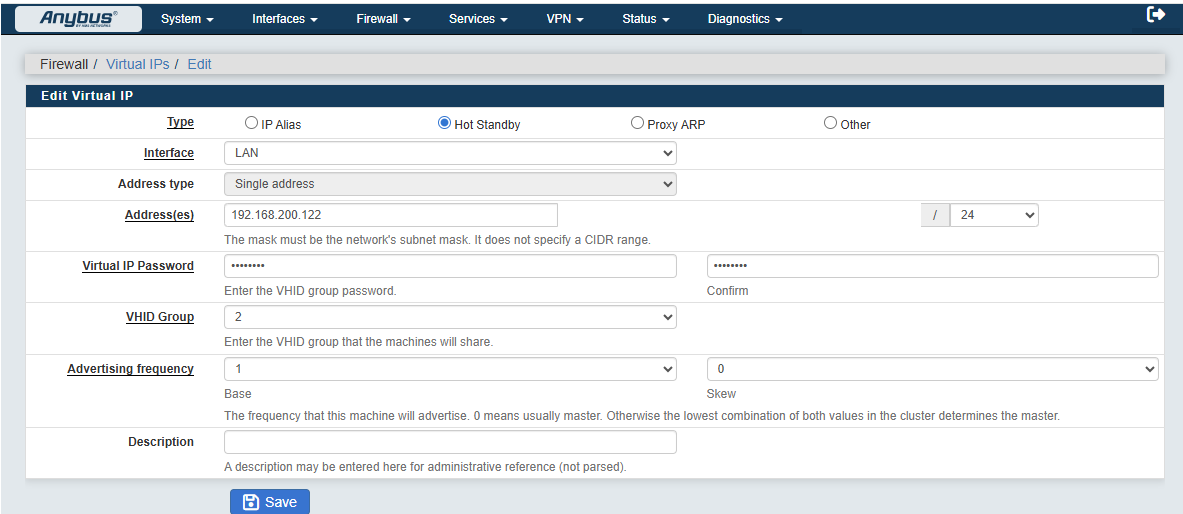Click the Address(es) input field
The height and width of the screenshot is (514, 1183).
(x=390, y=215)
